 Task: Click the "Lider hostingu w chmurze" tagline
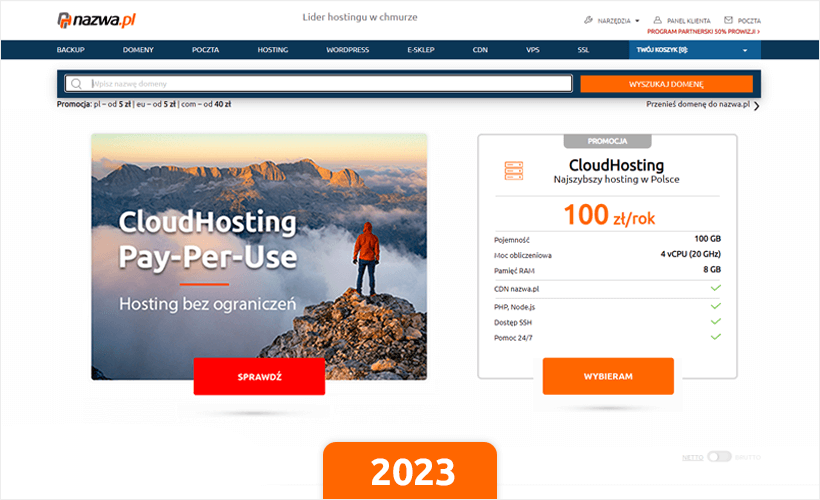pyautogui.click(x=360, y=17)
